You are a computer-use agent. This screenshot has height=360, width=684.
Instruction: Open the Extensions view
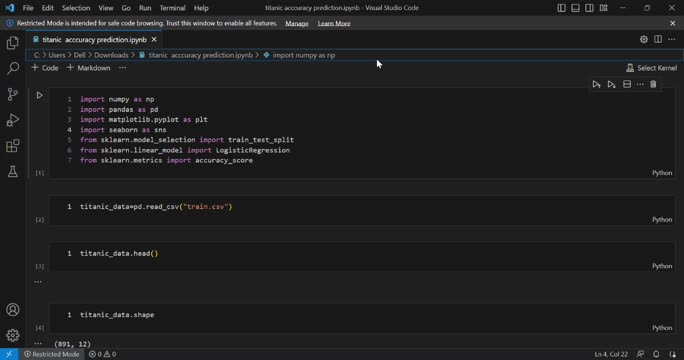coord(13,145)
